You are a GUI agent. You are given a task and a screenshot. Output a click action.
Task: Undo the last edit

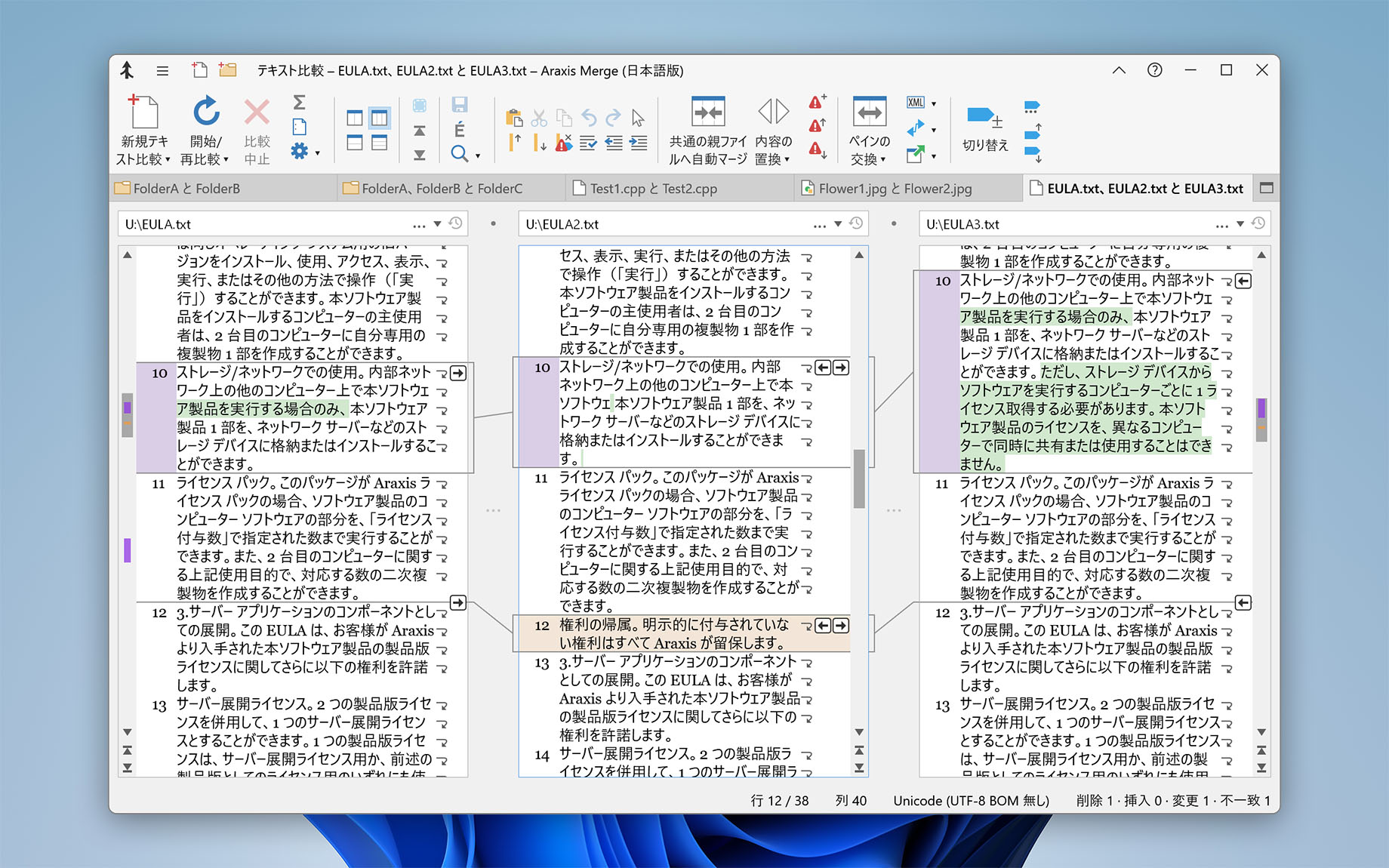[590, 118]
